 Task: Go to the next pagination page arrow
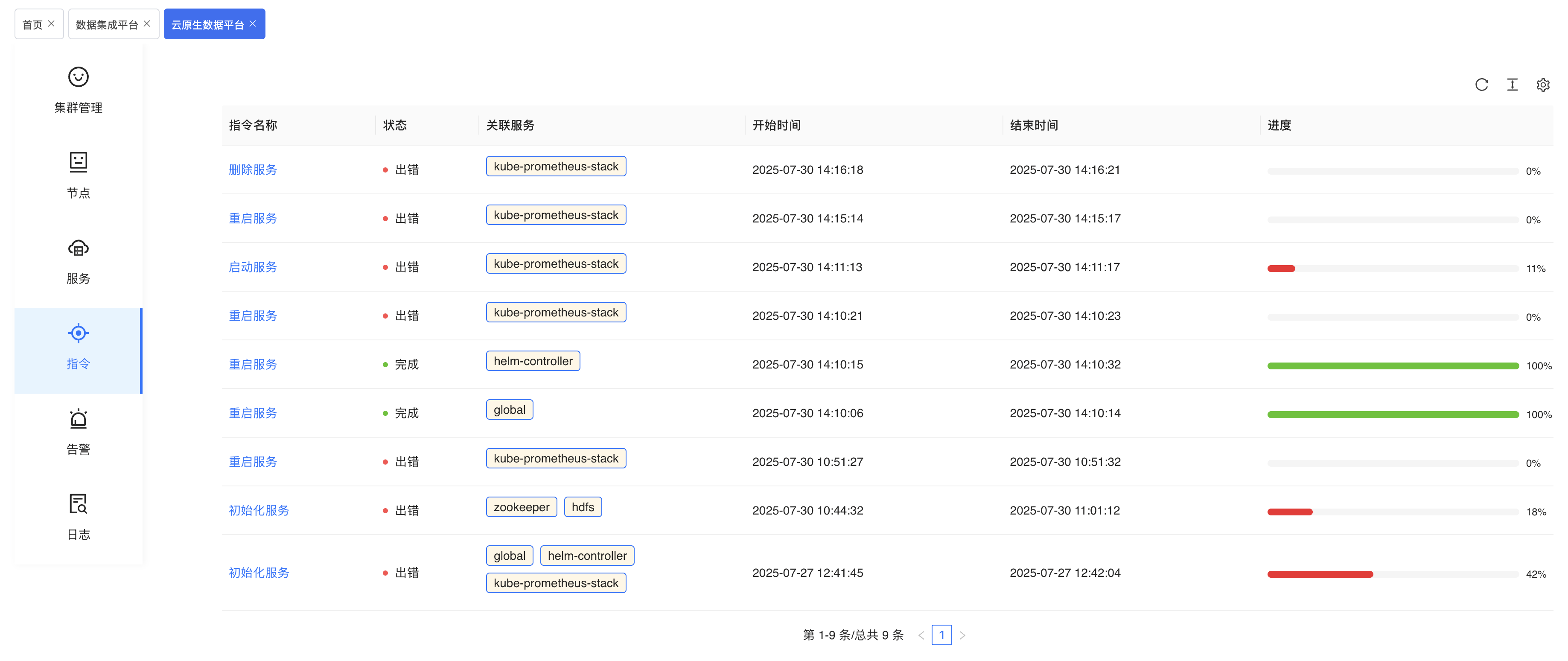tap(962, 635)
